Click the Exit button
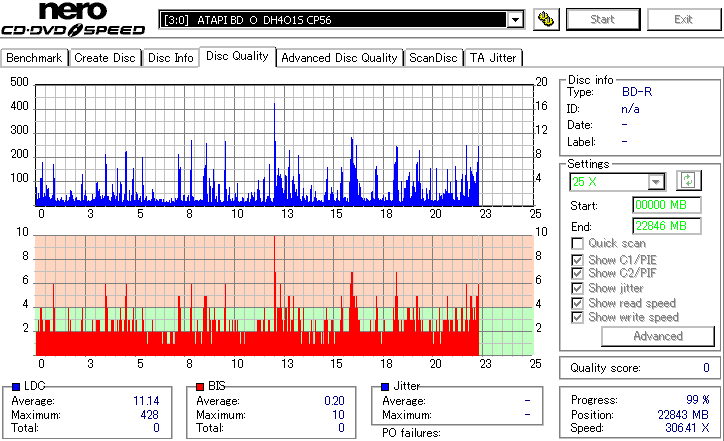 point(683,19)
